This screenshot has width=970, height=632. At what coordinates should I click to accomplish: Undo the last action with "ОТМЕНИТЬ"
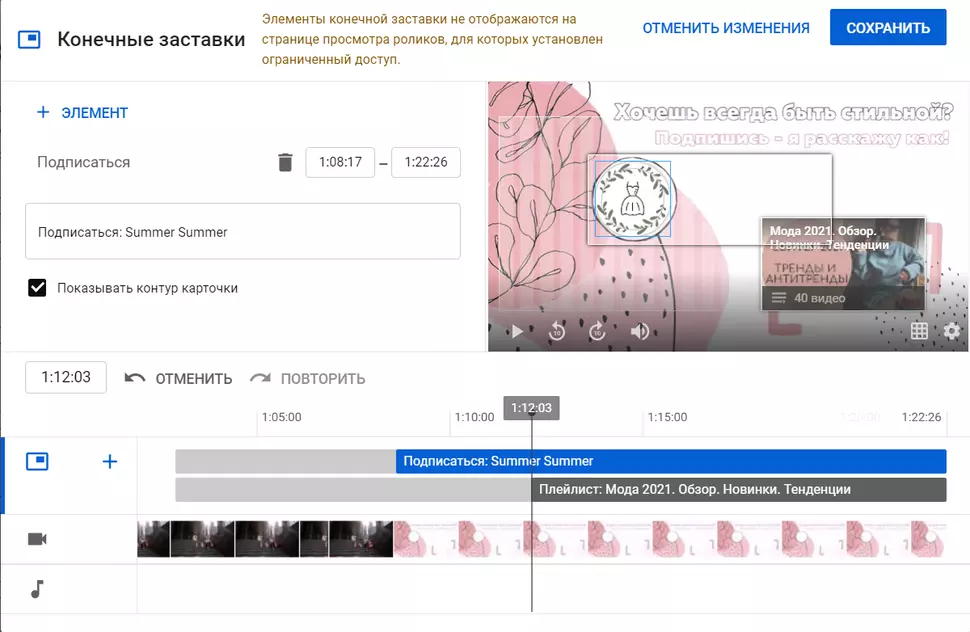pos(178,379)
